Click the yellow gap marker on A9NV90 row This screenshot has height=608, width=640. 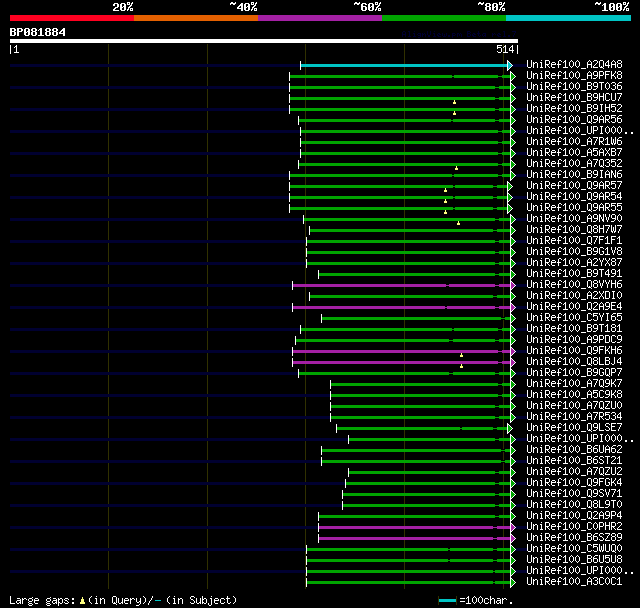[x=458, y=223]
